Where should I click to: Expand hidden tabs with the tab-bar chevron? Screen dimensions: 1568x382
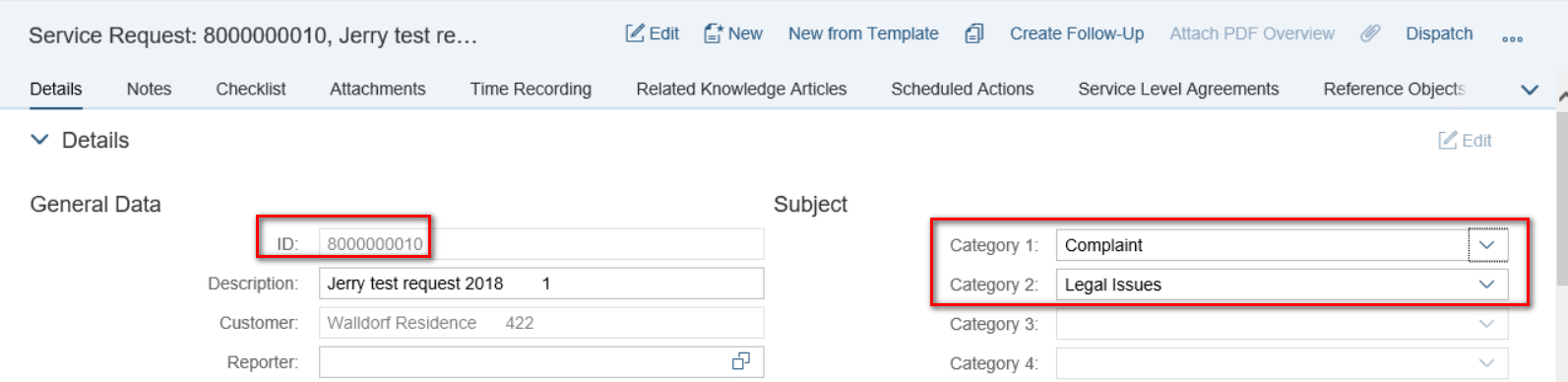point(1530,90)
